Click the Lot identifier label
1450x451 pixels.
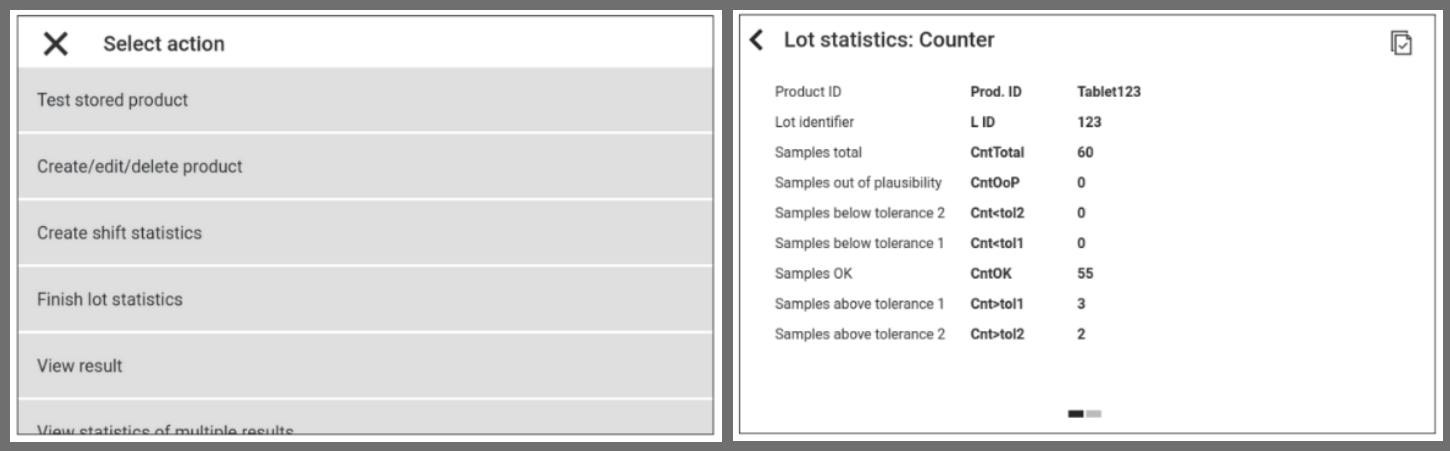tap(814, 122)
